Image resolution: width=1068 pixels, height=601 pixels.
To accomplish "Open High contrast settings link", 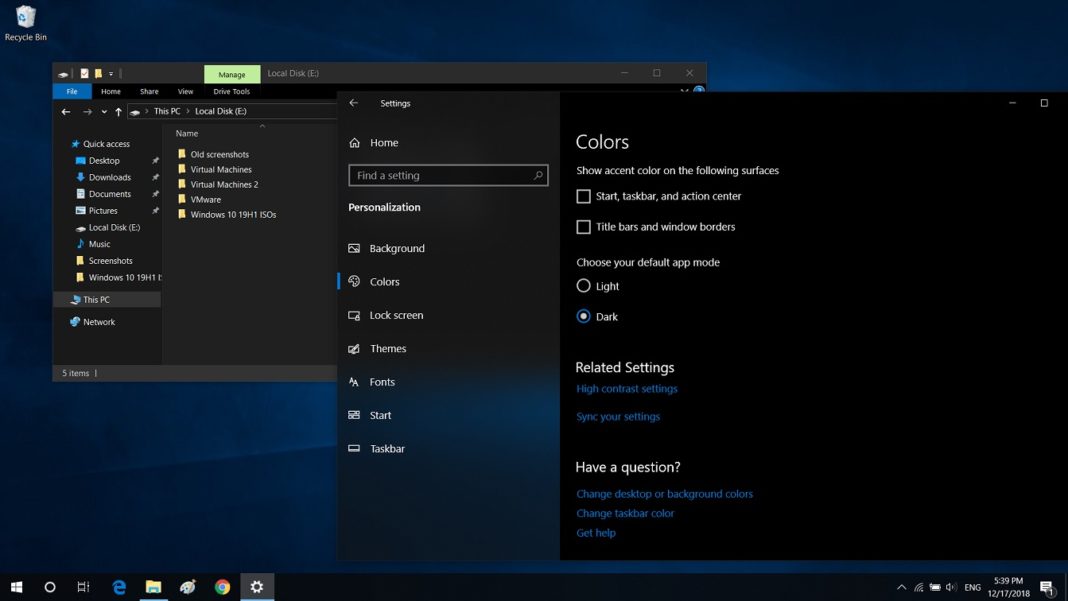I will [x=626, y=388].
